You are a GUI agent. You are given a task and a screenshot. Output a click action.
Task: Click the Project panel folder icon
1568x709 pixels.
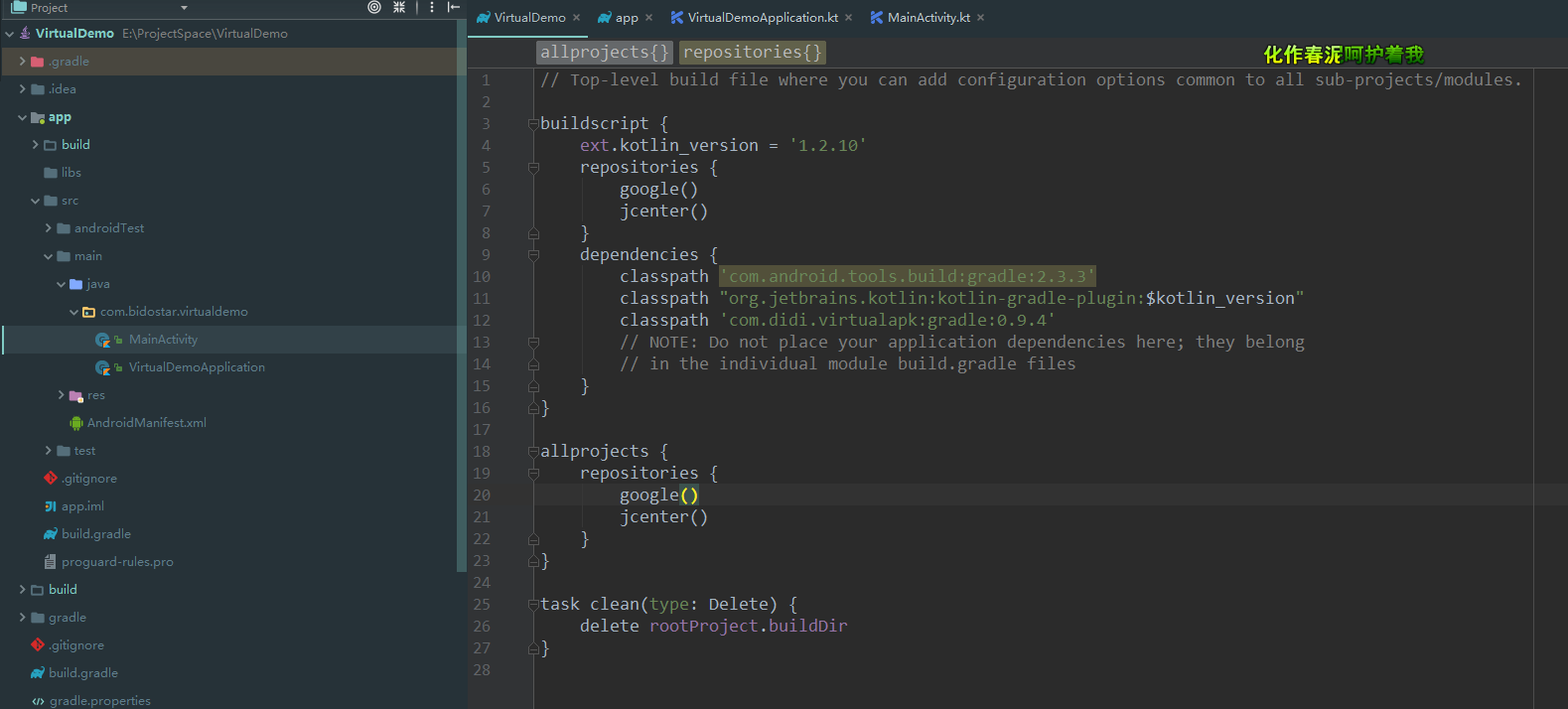click(19, 7)
